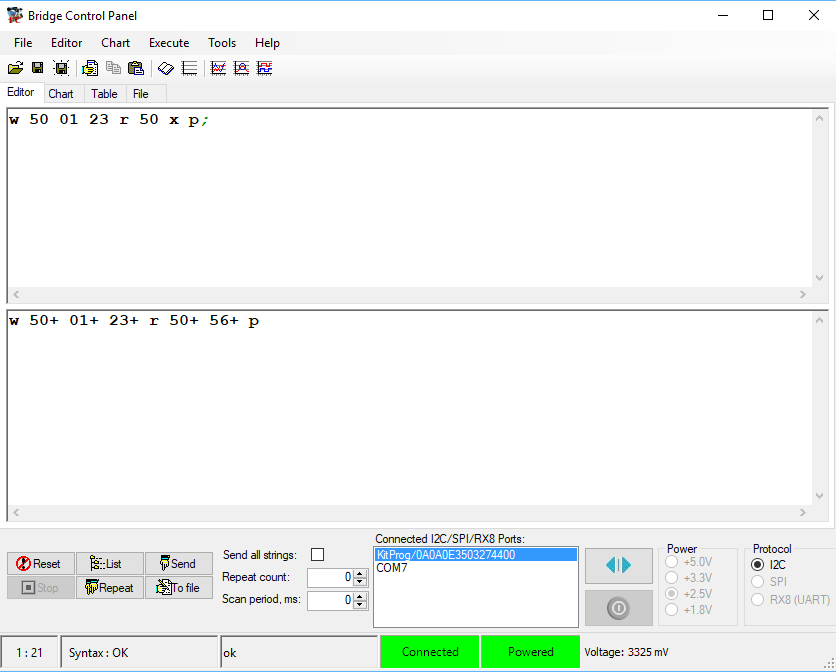836x672 pixels.
Task: Click the gray power toggle button
Action: pos(618,608)
